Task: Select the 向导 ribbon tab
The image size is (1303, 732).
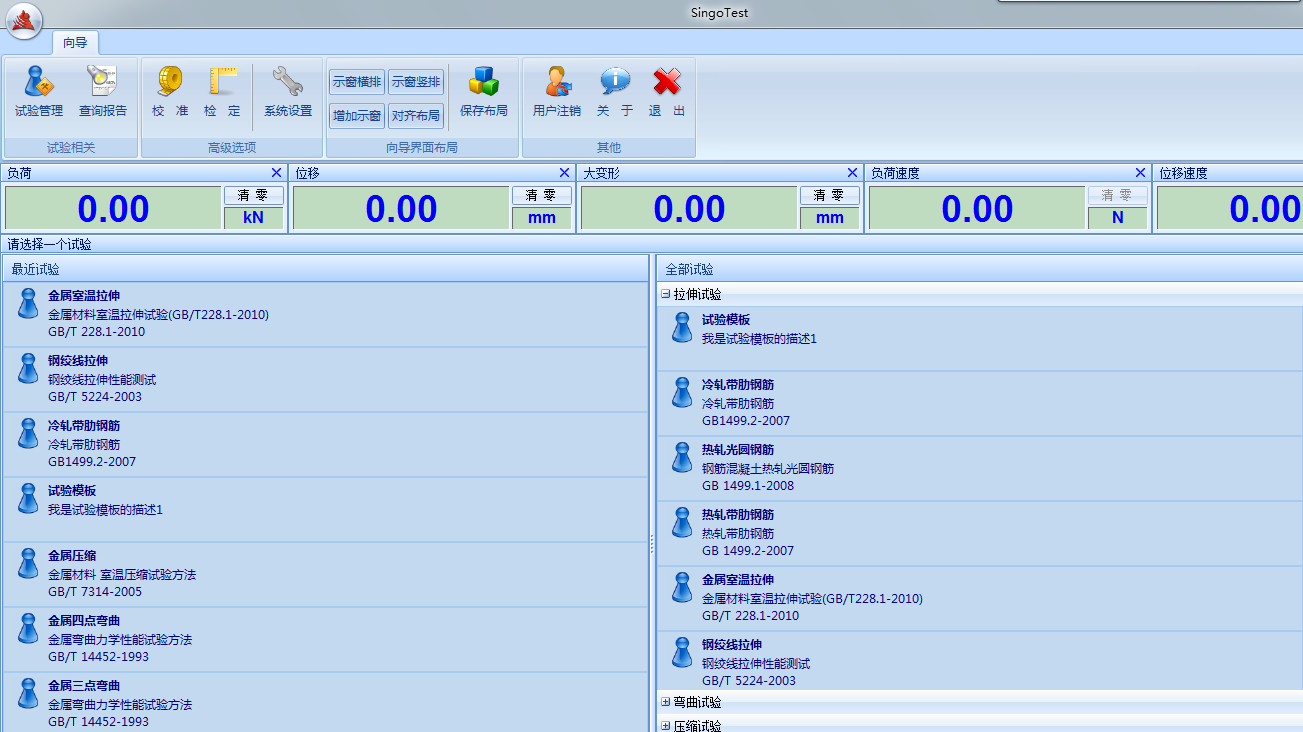Action: coord(75,42)
